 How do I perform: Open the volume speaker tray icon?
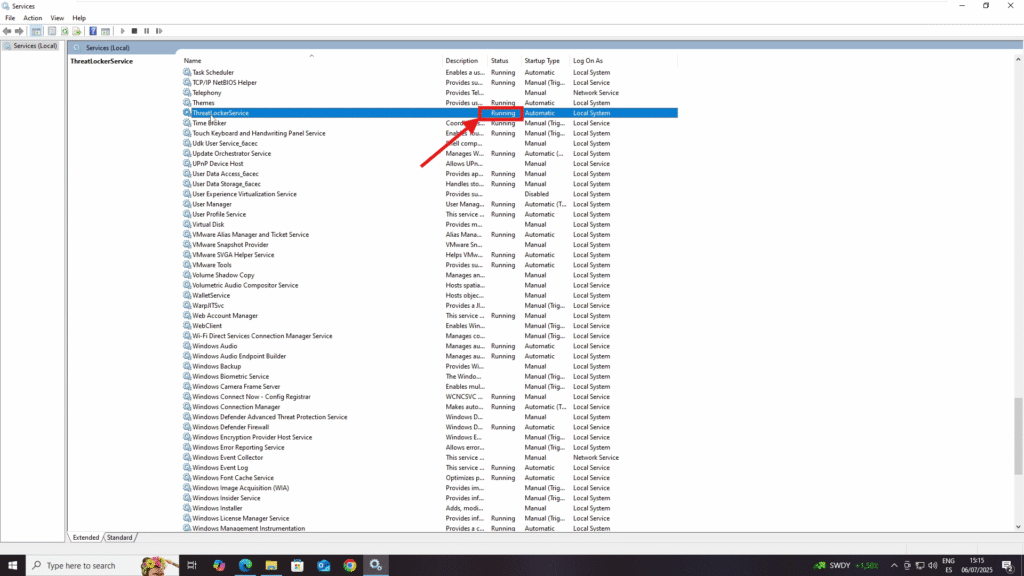click(933, 566)
